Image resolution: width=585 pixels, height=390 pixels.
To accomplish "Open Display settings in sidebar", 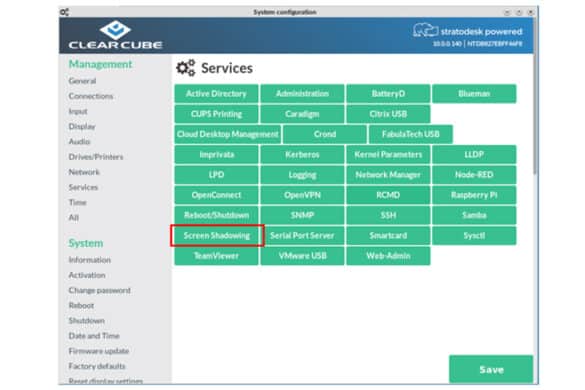I will click(82, 127).
